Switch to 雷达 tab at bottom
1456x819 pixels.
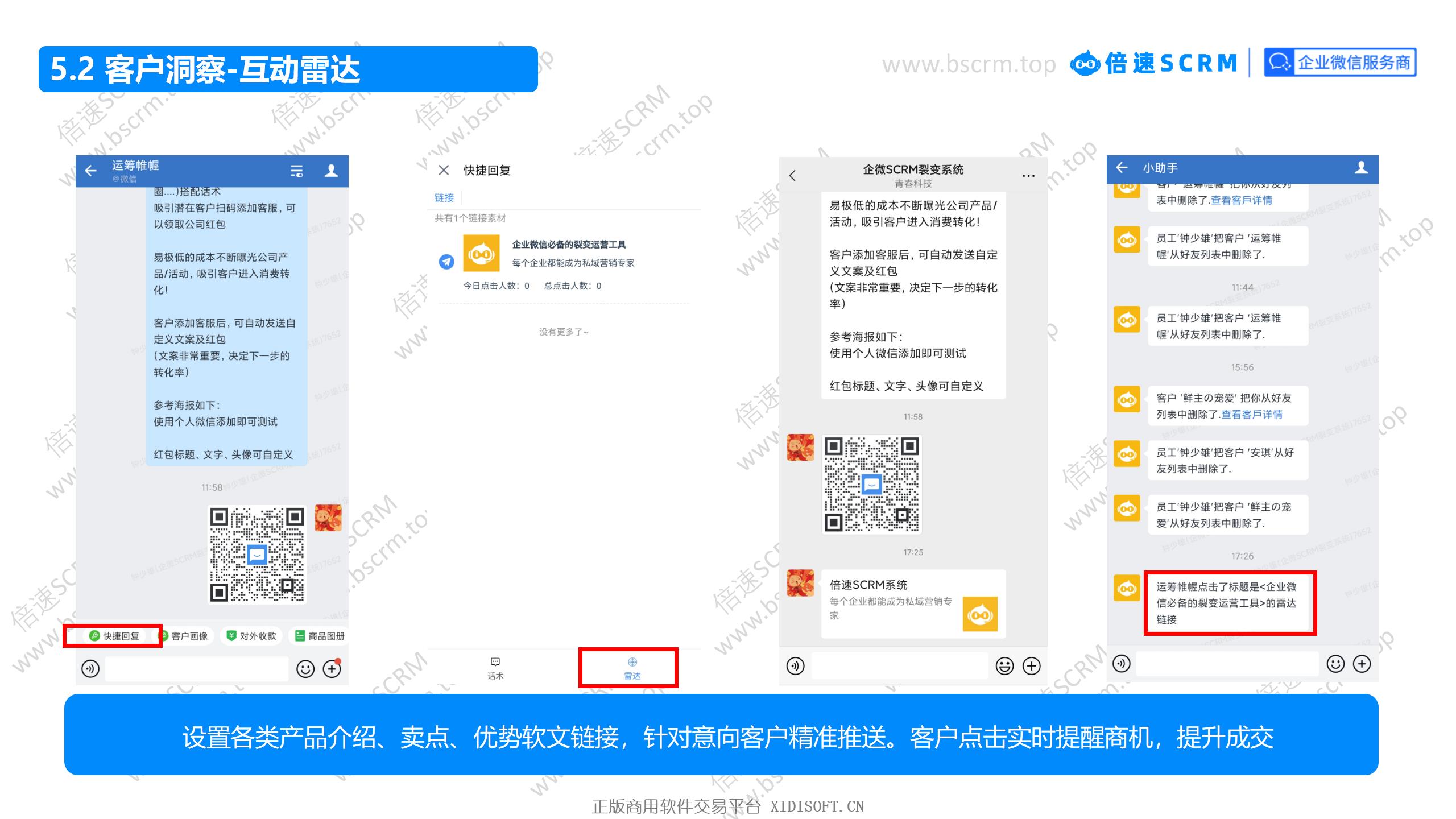click(632, 668)
